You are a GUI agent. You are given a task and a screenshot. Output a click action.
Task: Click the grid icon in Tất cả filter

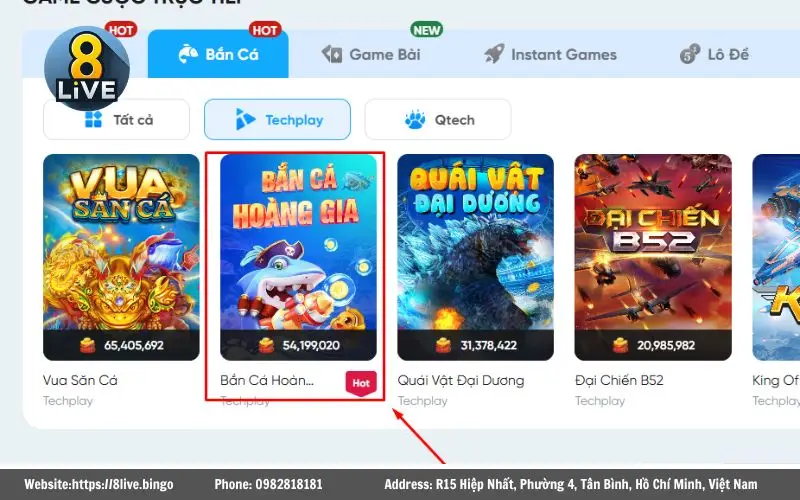[93, 119]
